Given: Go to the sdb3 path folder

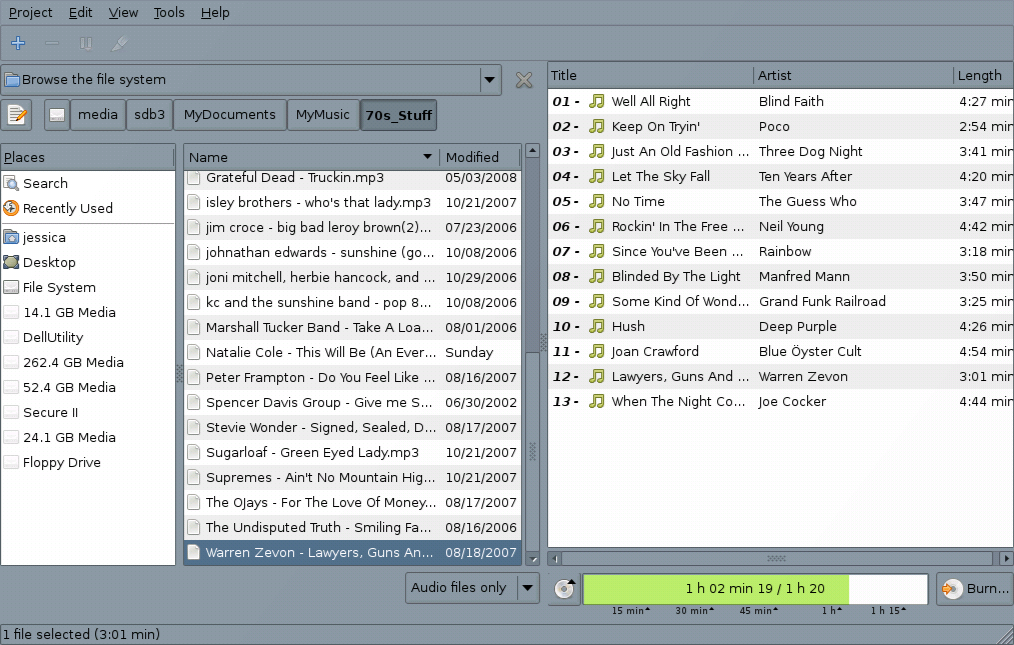Looking at the screenshot, I should pyautogui.click(x=149, y=115).
